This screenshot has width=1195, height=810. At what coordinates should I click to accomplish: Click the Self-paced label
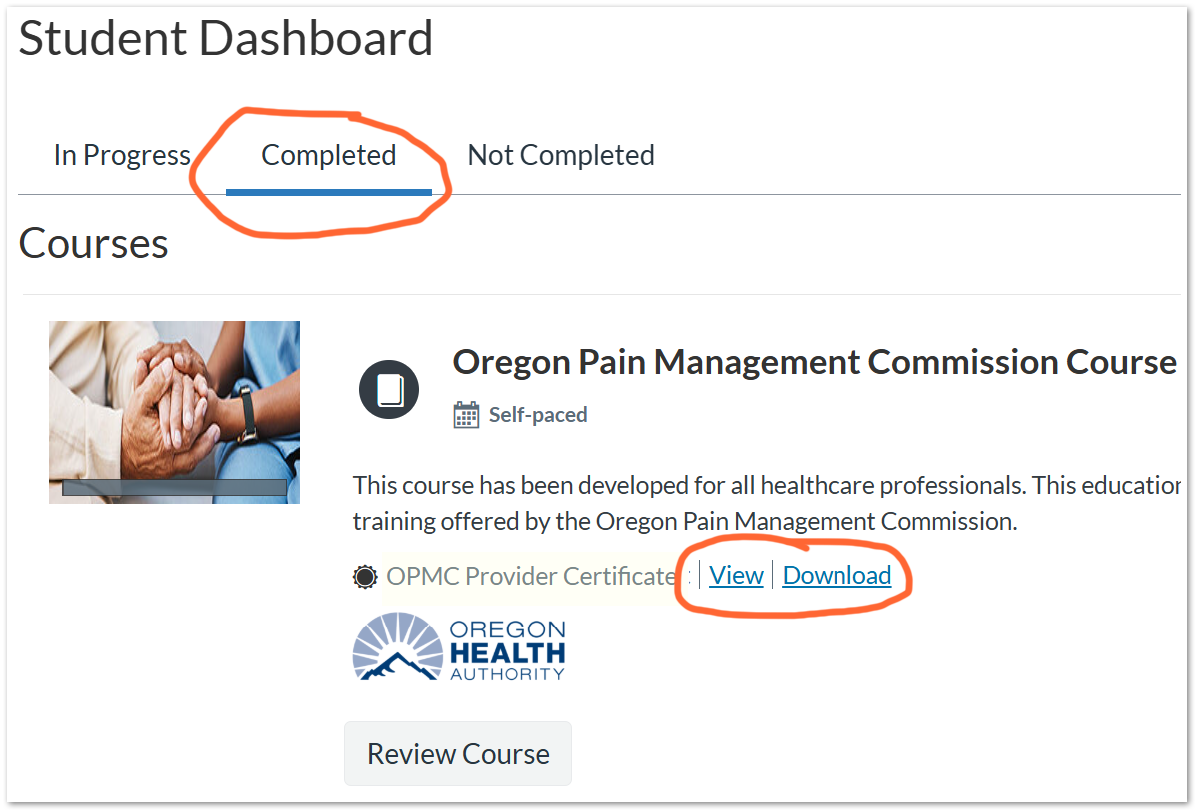tap(538, 415)
